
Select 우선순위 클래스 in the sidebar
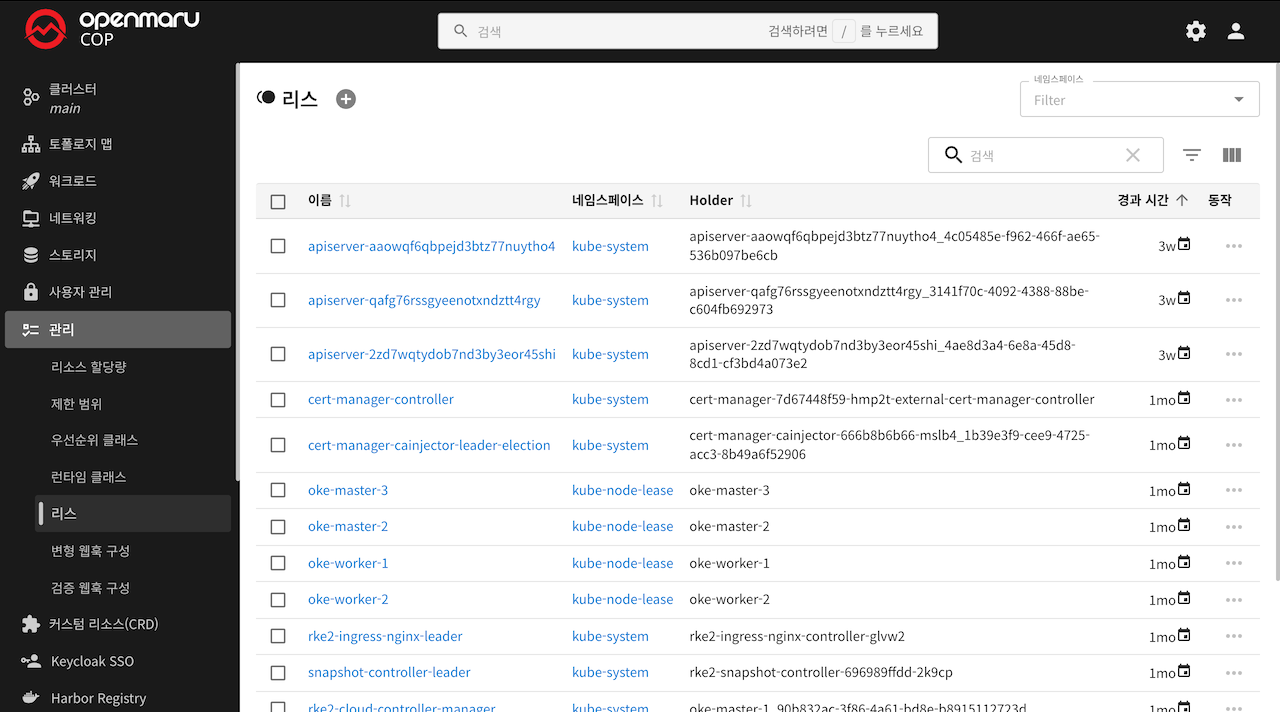(94, 440)
